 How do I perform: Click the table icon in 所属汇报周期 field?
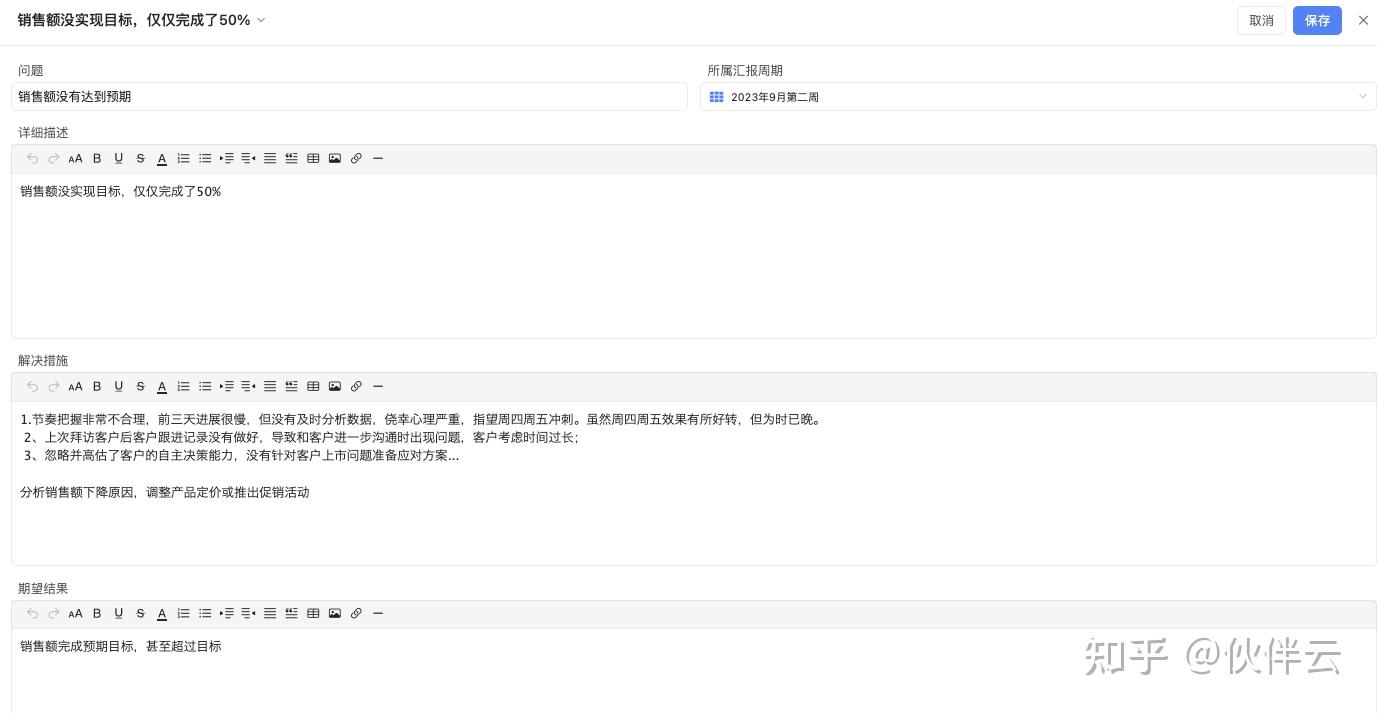(x=716, y=97)
